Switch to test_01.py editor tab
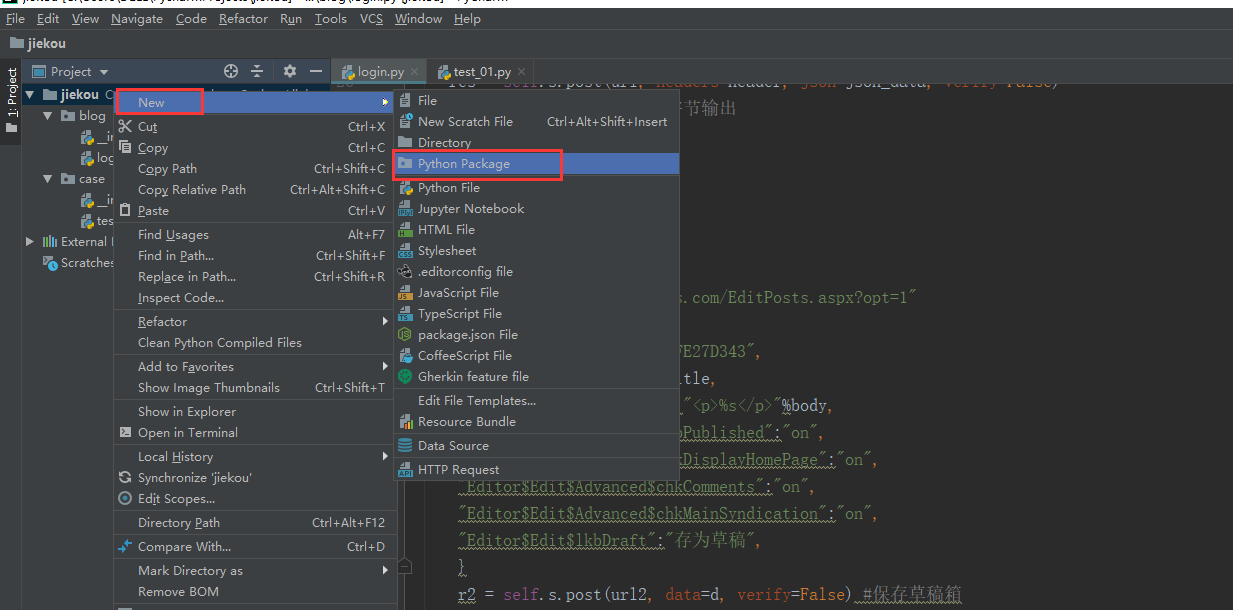Viewport: 1233px width, 610px height. point(482,72)
